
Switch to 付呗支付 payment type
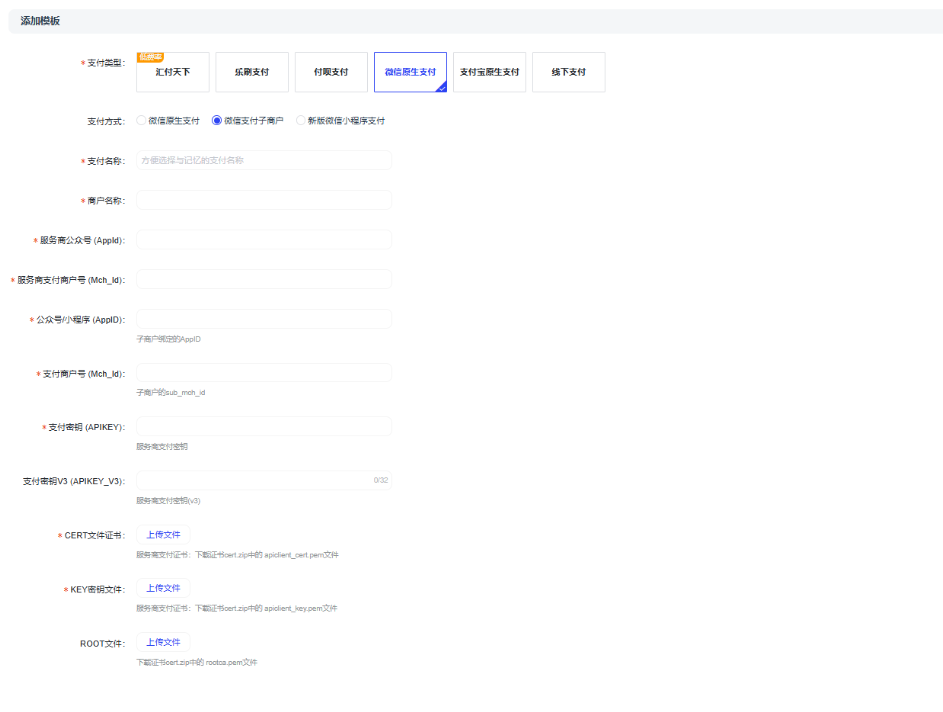(x=331, y=72)
